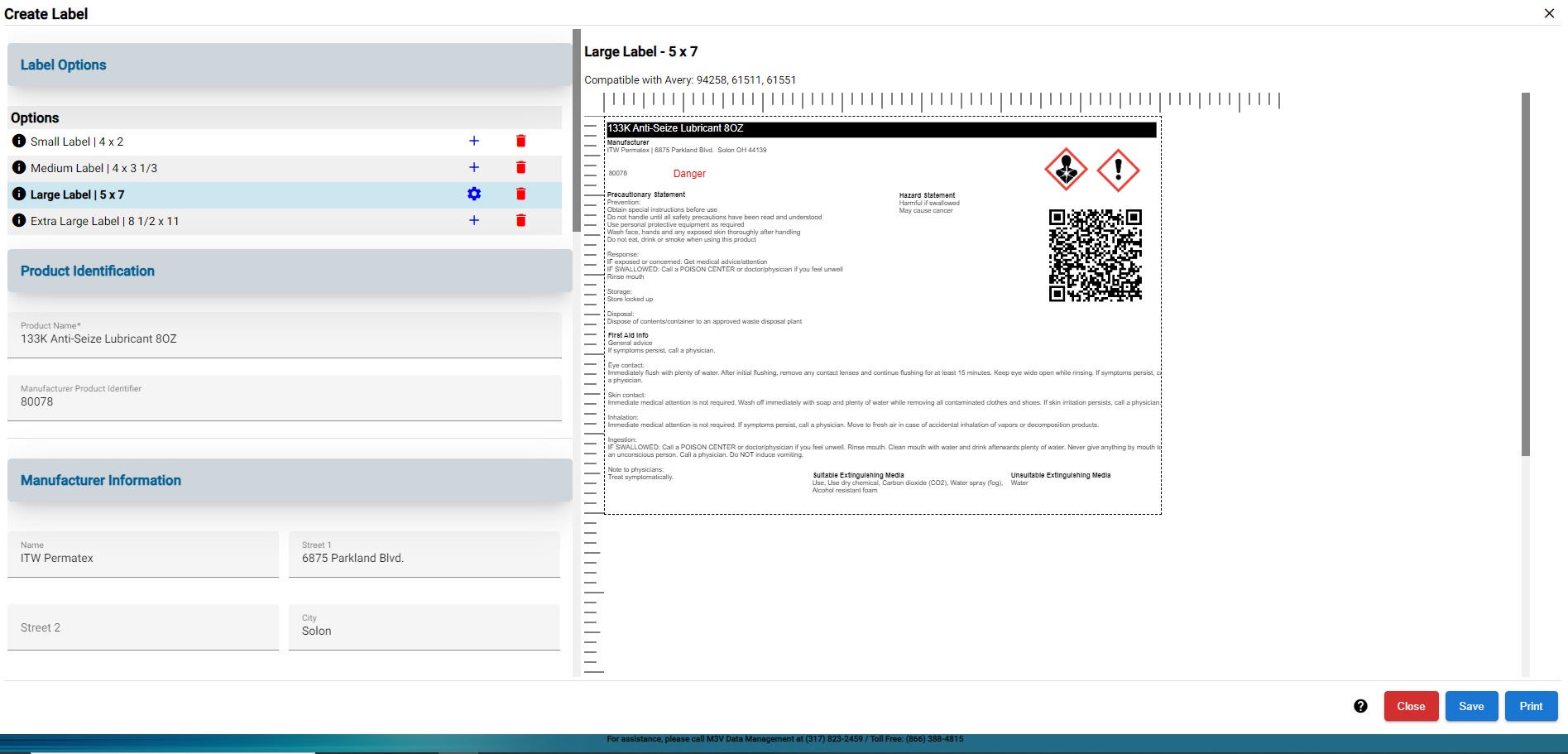Click the Print button

click(1531, 706)
